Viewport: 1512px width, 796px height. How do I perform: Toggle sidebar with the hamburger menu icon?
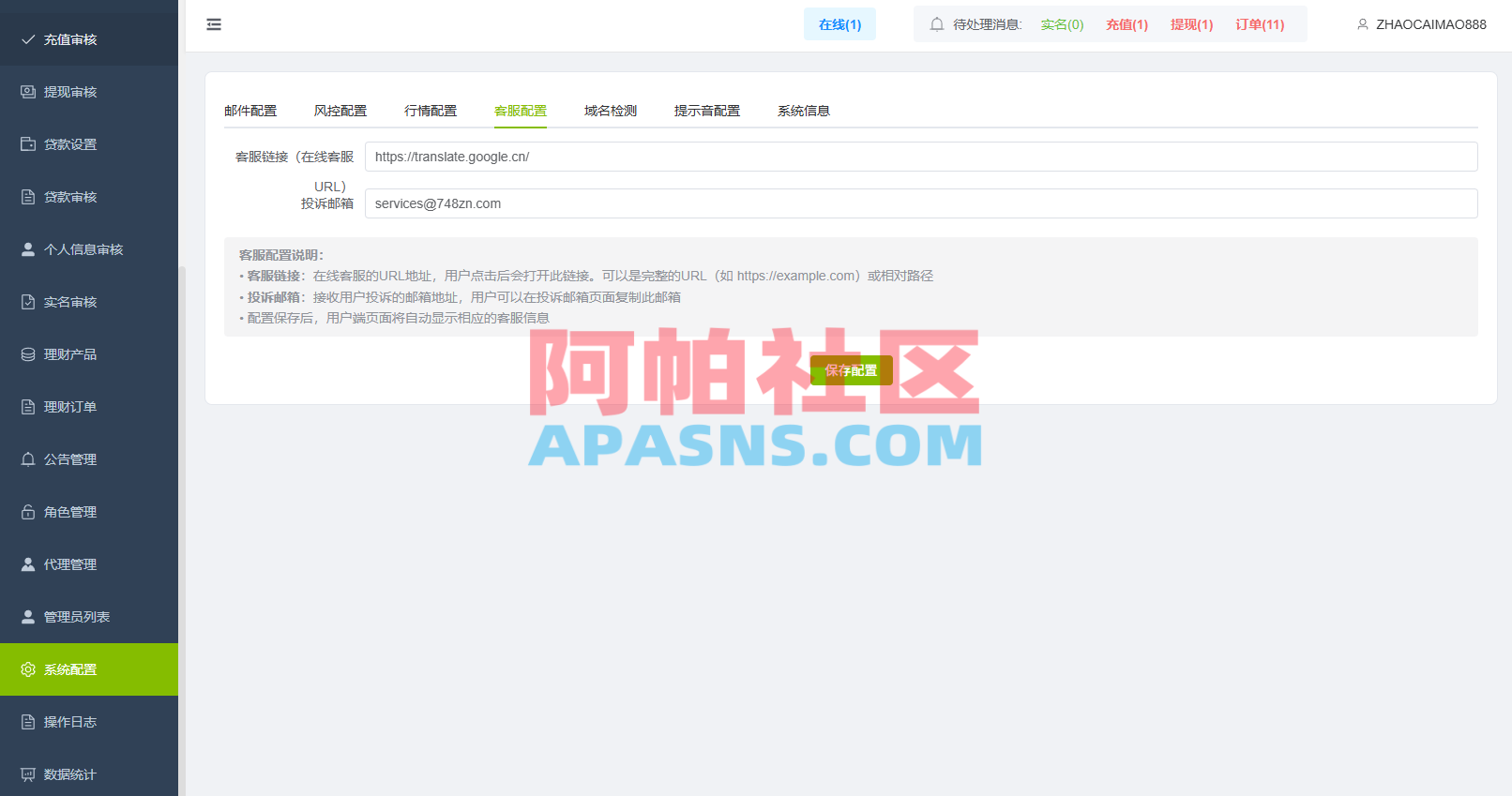point(214,24)
